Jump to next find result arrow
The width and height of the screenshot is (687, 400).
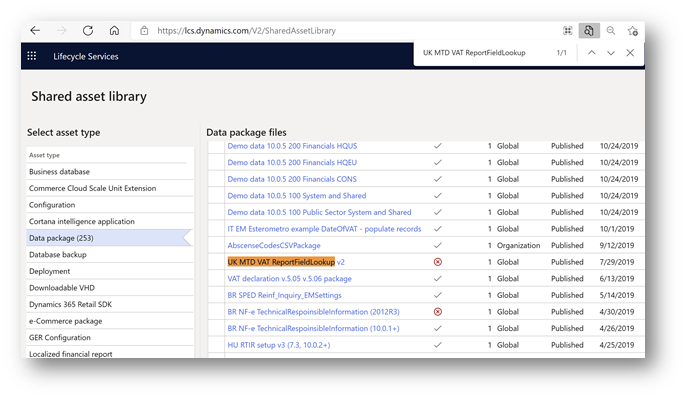pos(611,53)
